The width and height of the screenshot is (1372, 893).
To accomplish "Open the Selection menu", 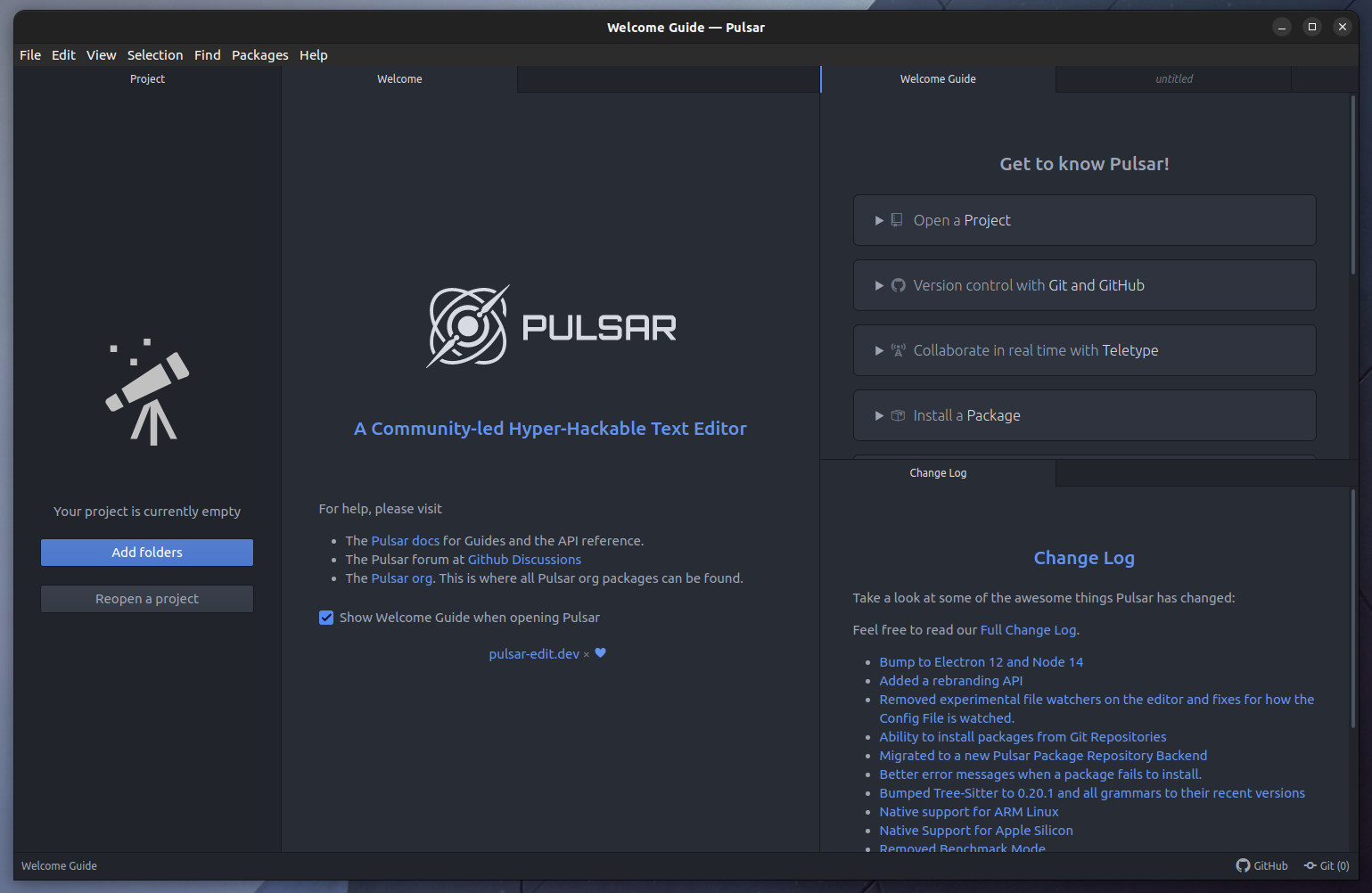I will pyautogui.click(x=155, y=55).
